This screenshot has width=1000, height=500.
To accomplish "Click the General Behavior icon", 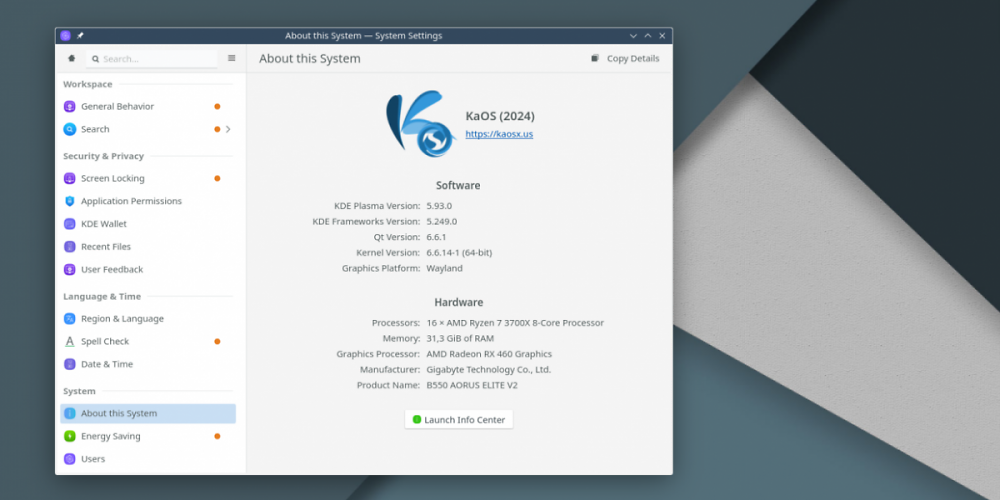I will tap(70, 107).
